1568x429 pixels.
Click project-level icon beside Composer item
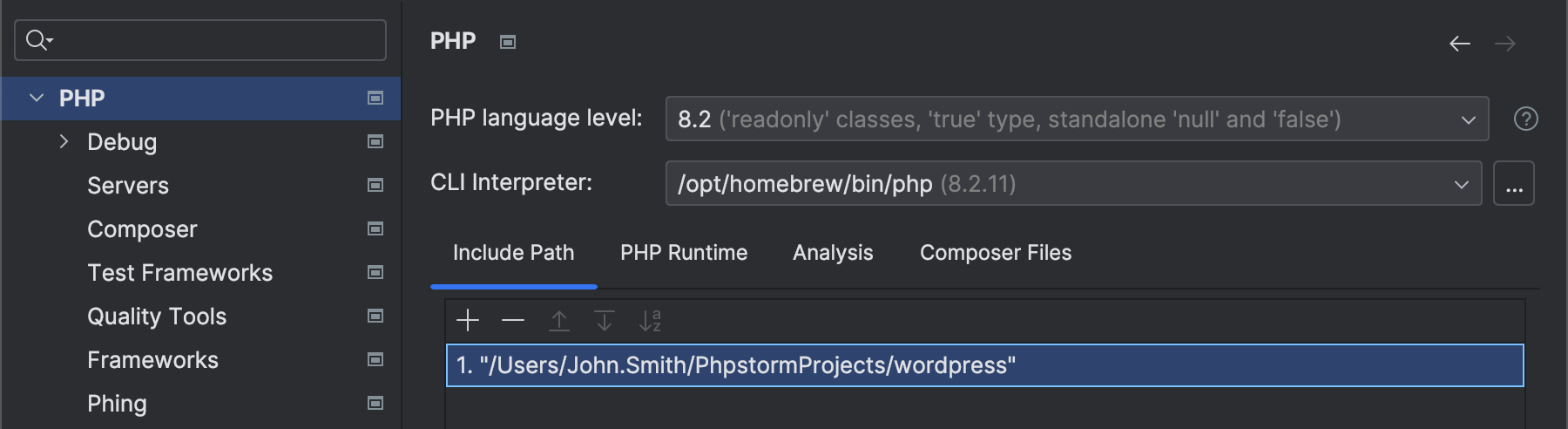[x=375, y=228]
